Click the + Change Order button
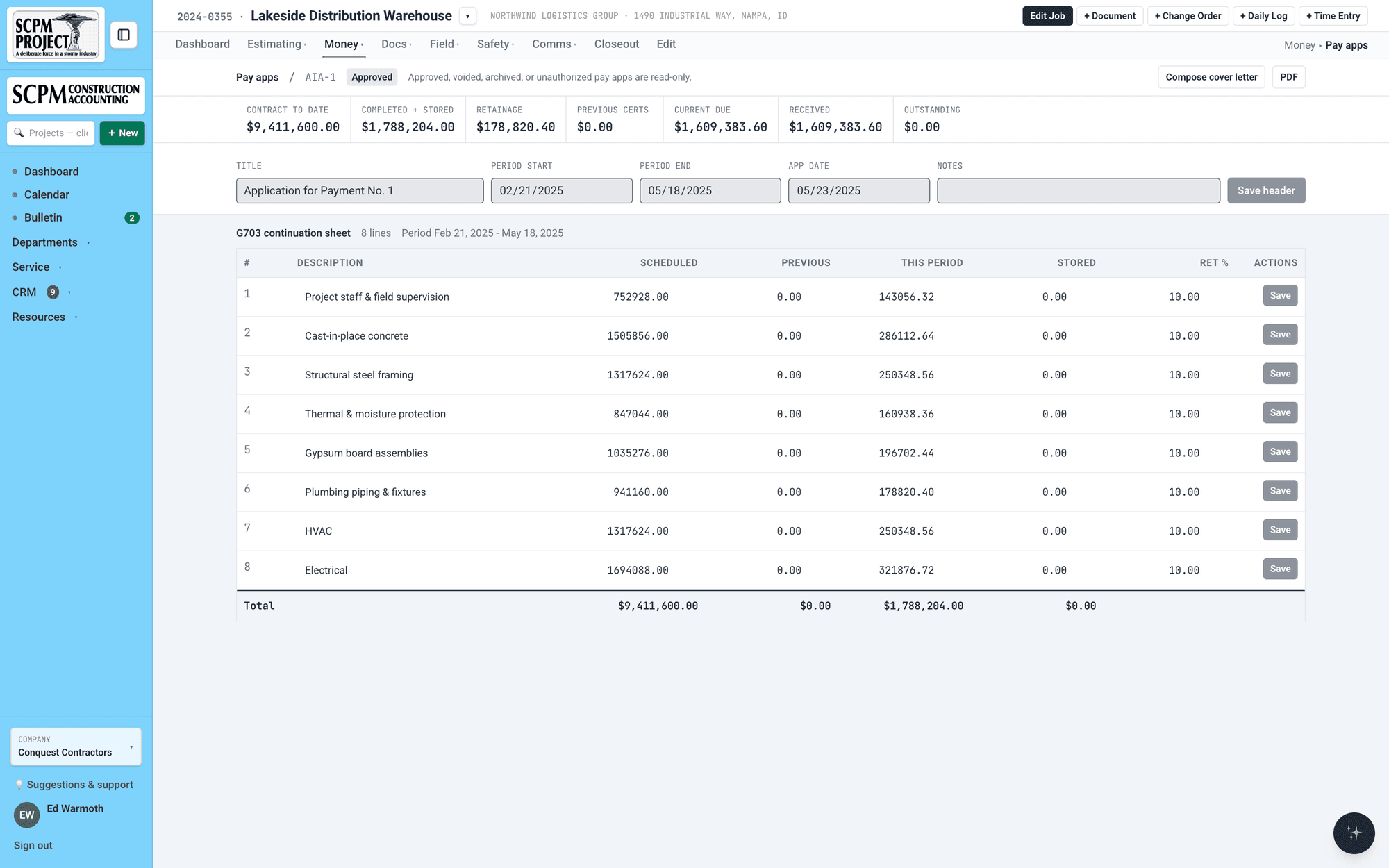 (1188, 16)
